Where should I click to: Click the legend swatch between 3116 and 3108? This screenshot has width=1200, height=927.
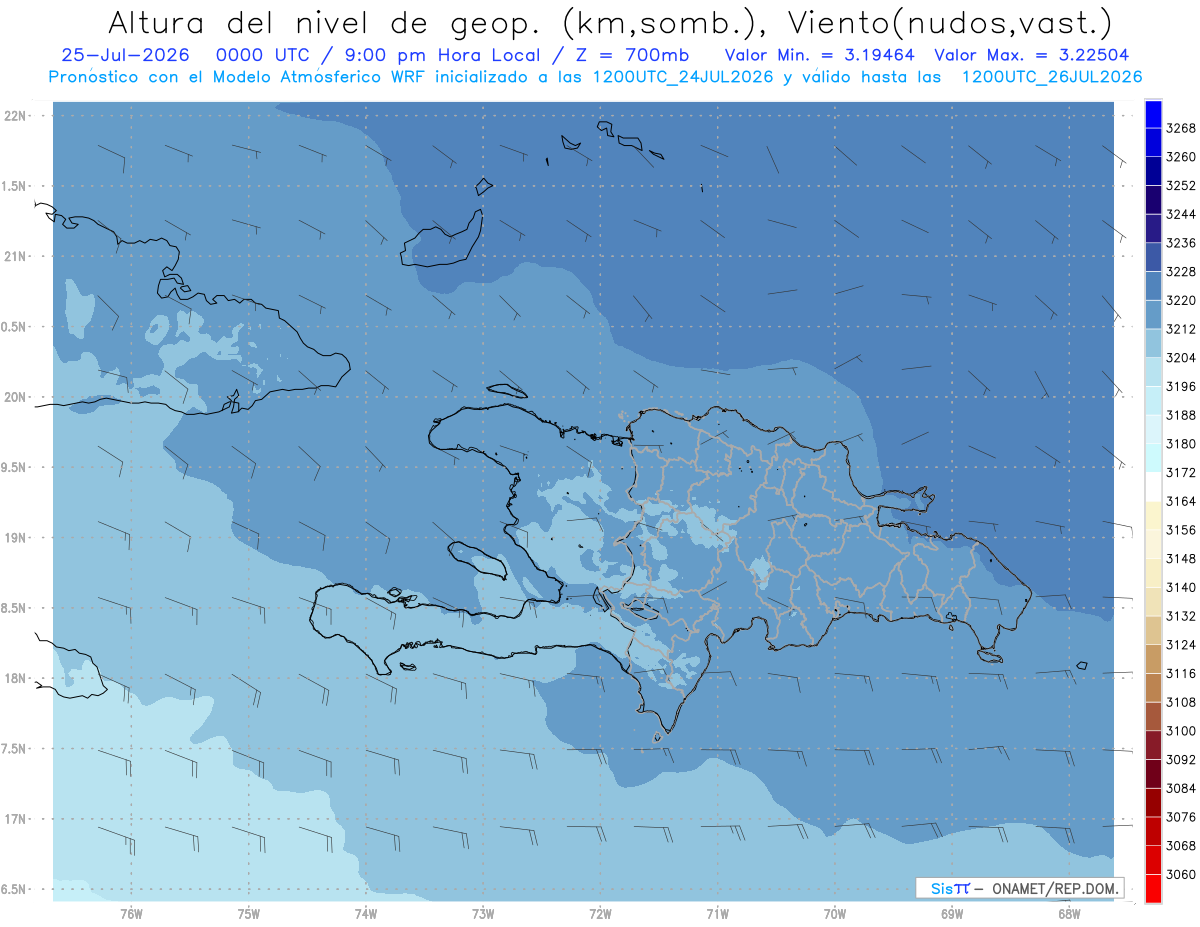click(x=1152, y=687)
